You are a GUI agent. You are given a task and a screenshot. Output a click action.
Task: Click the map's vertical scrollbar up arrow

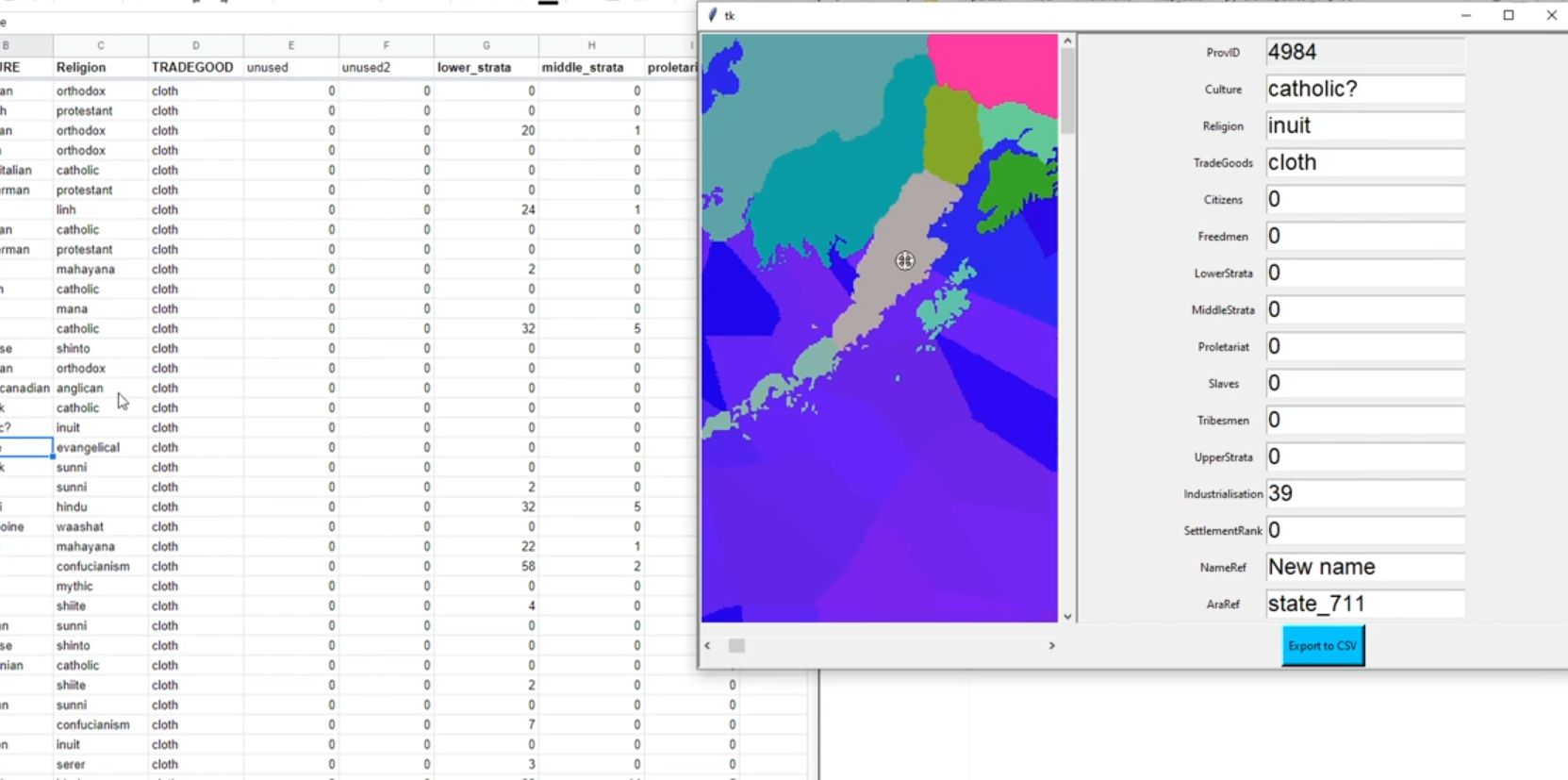(x=1067, y=41)
